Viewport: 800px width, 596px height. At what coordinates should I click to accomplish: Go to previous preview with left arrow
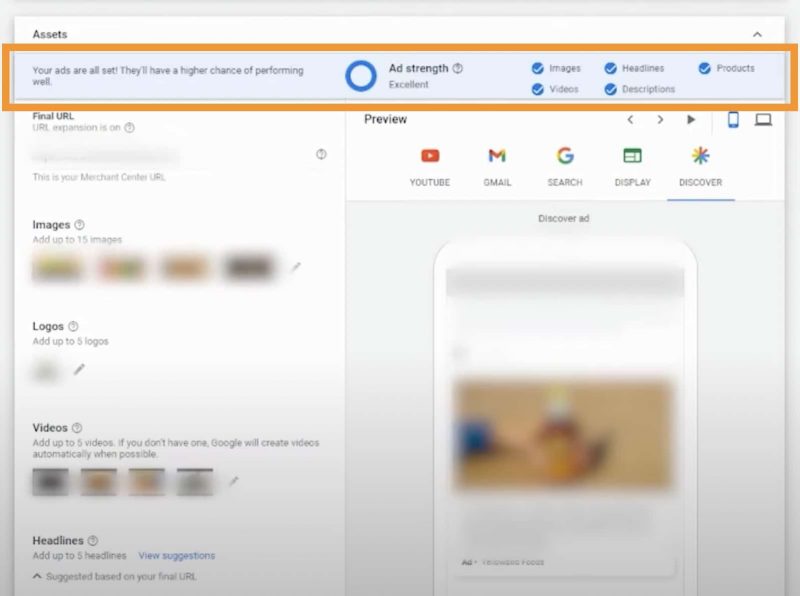(x=630, y=120)
